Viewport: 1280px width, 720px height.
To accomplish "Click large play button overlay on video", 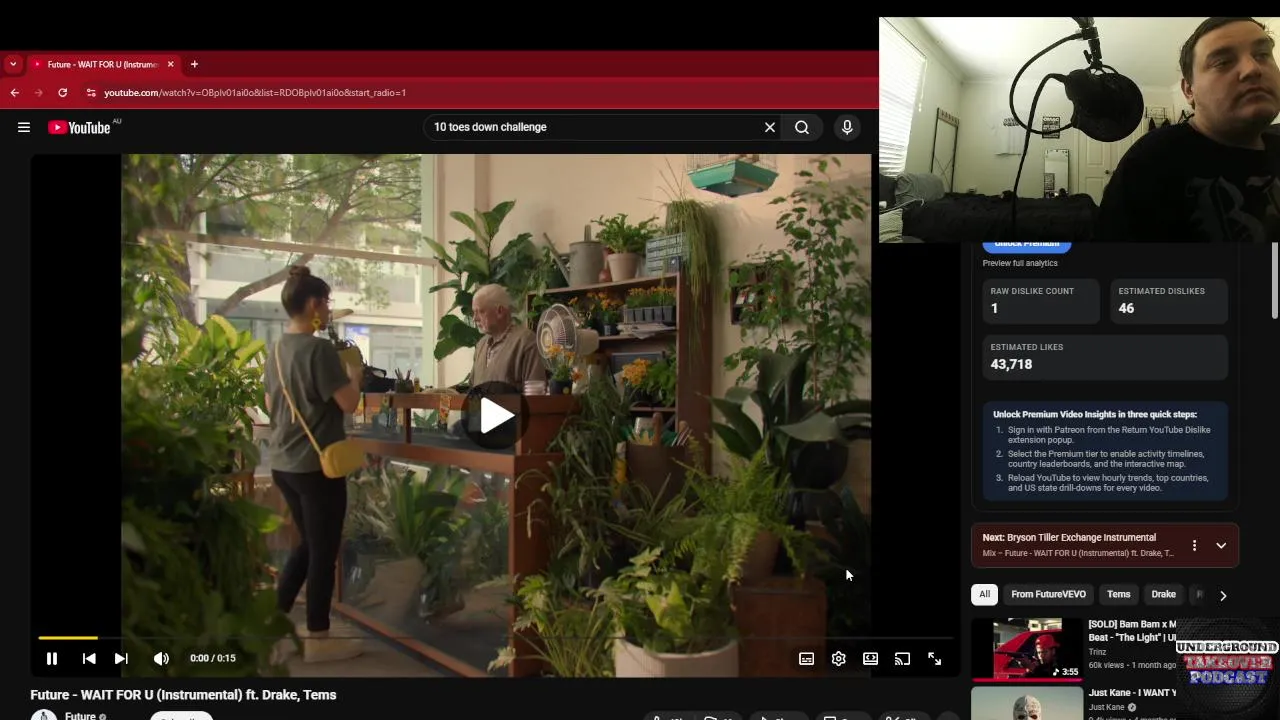I will coord(496,416).
